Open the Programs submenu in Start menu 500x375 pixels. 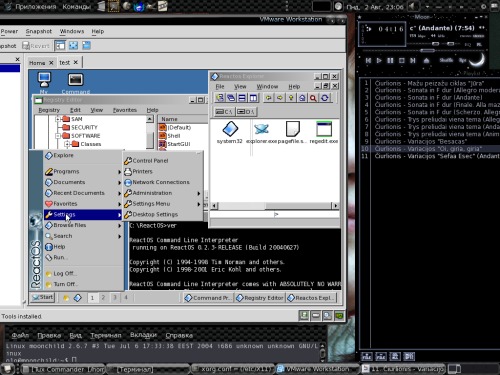click(83, 171)
